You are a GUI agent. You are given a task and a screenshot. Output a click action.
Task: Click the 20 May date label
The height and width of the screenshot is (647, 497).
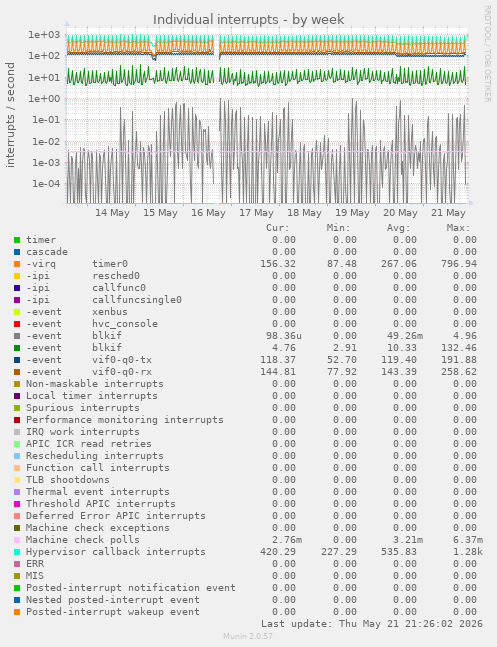pyautogui.click(x=400, y=213)
